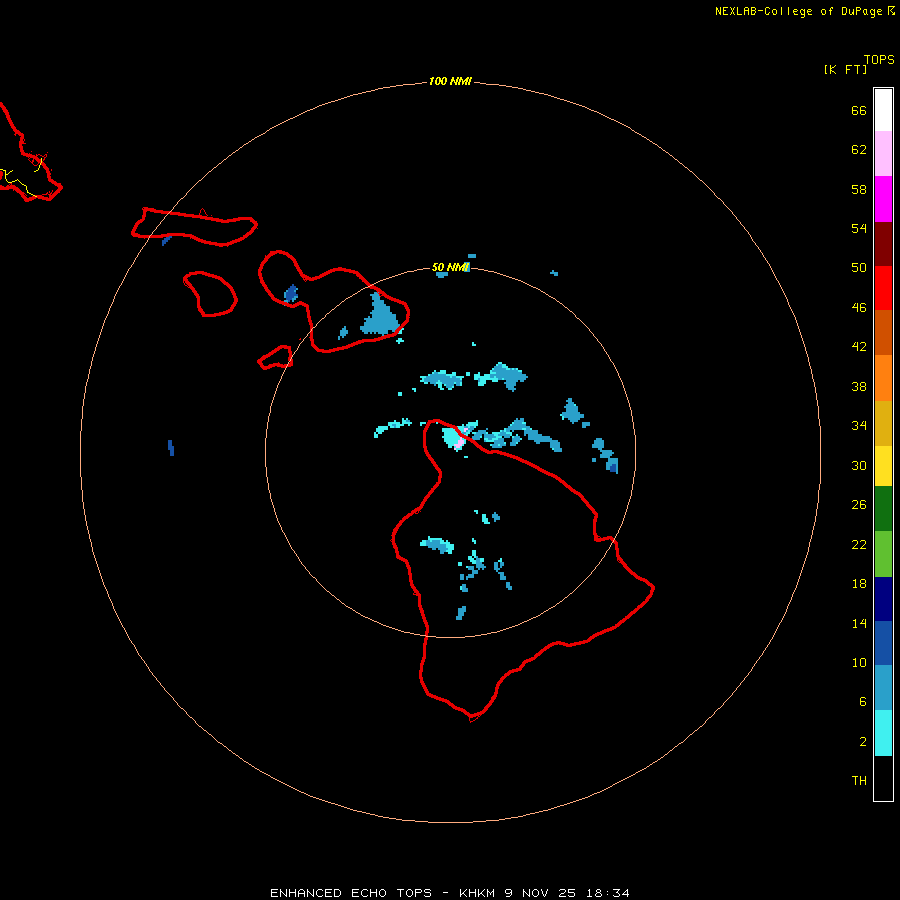Click the navy 22 kft legend swatch

click(x=883, y=599)
